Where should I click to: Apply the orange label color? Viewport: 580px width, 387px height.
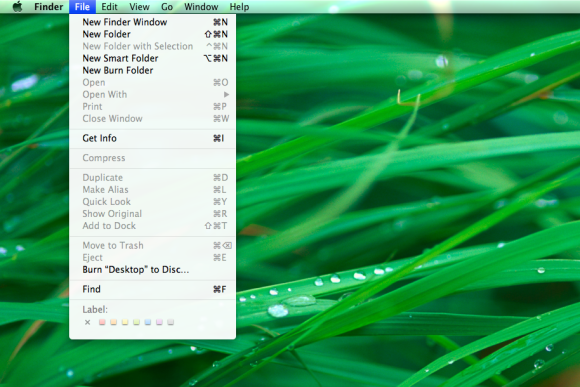(x=114, y=322)
